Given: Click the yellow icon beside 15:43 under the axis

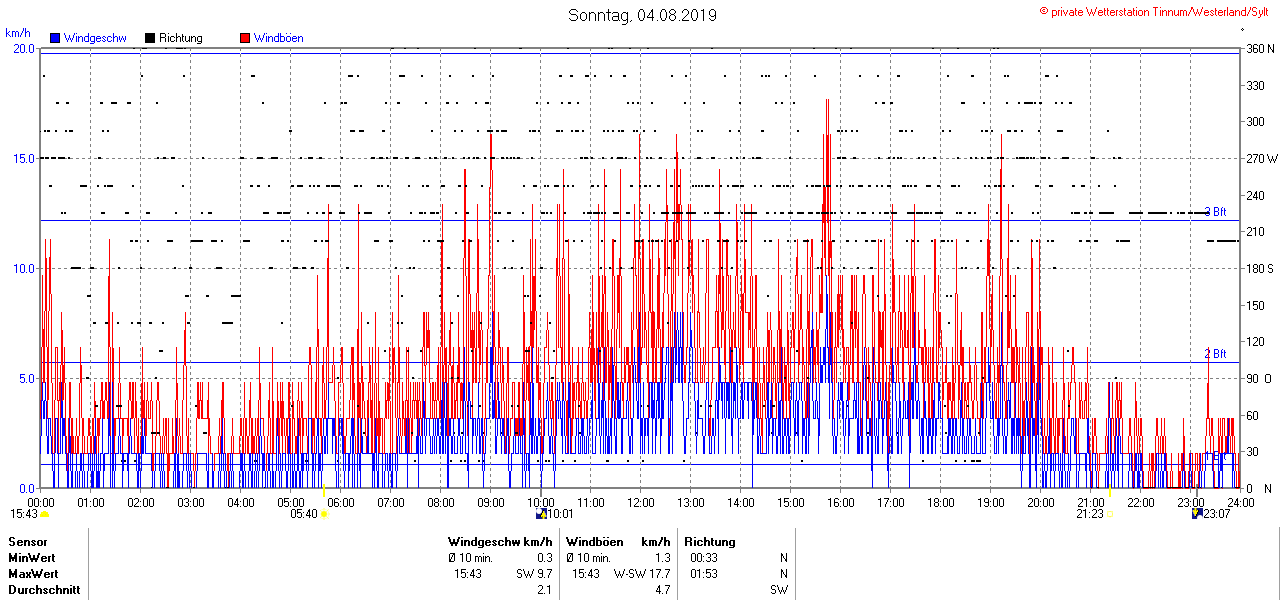Looking at the screenshot, I should (x=45, y=514).
